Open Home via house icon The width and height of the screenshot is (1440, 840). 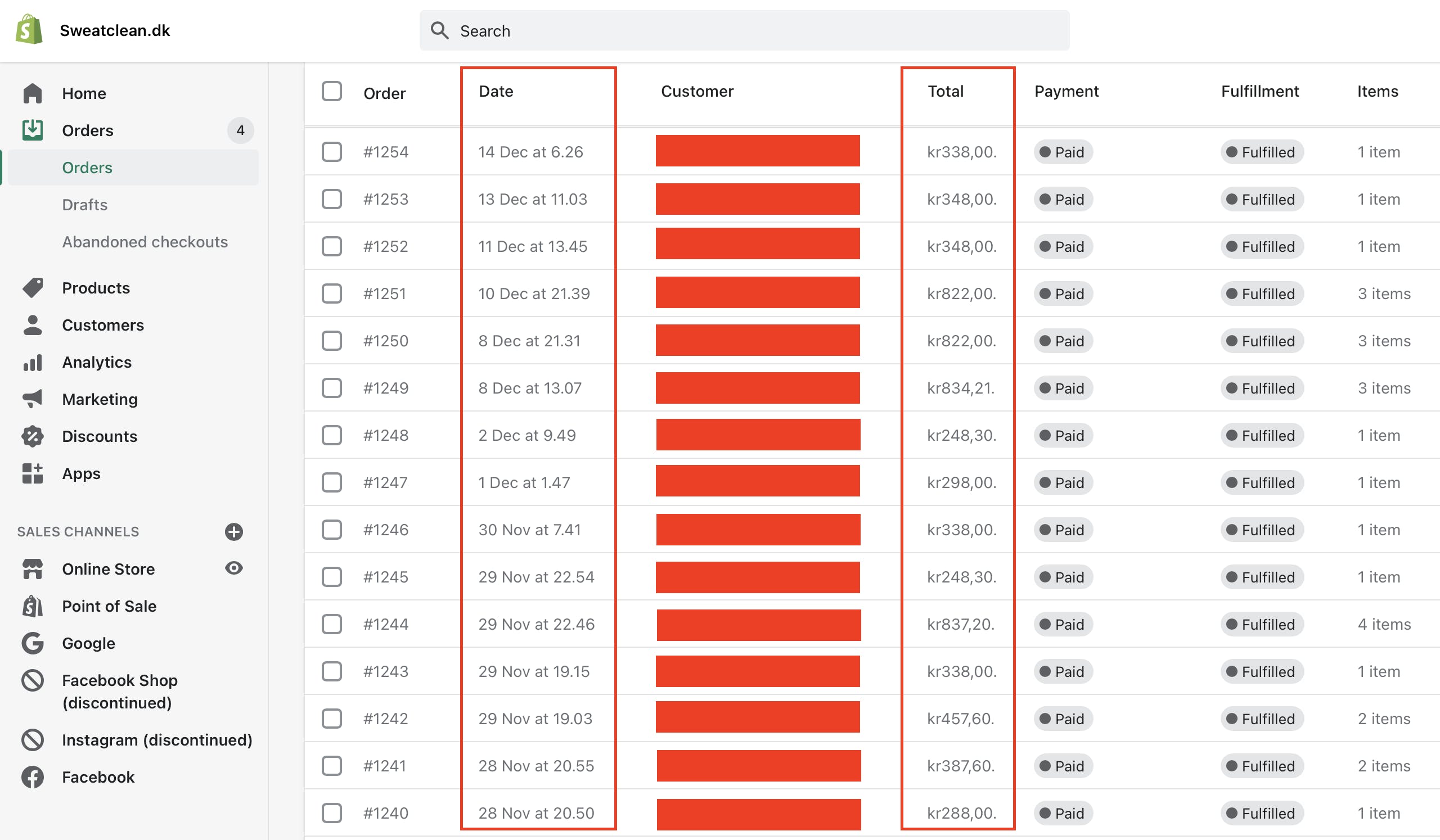pos(33,93)
